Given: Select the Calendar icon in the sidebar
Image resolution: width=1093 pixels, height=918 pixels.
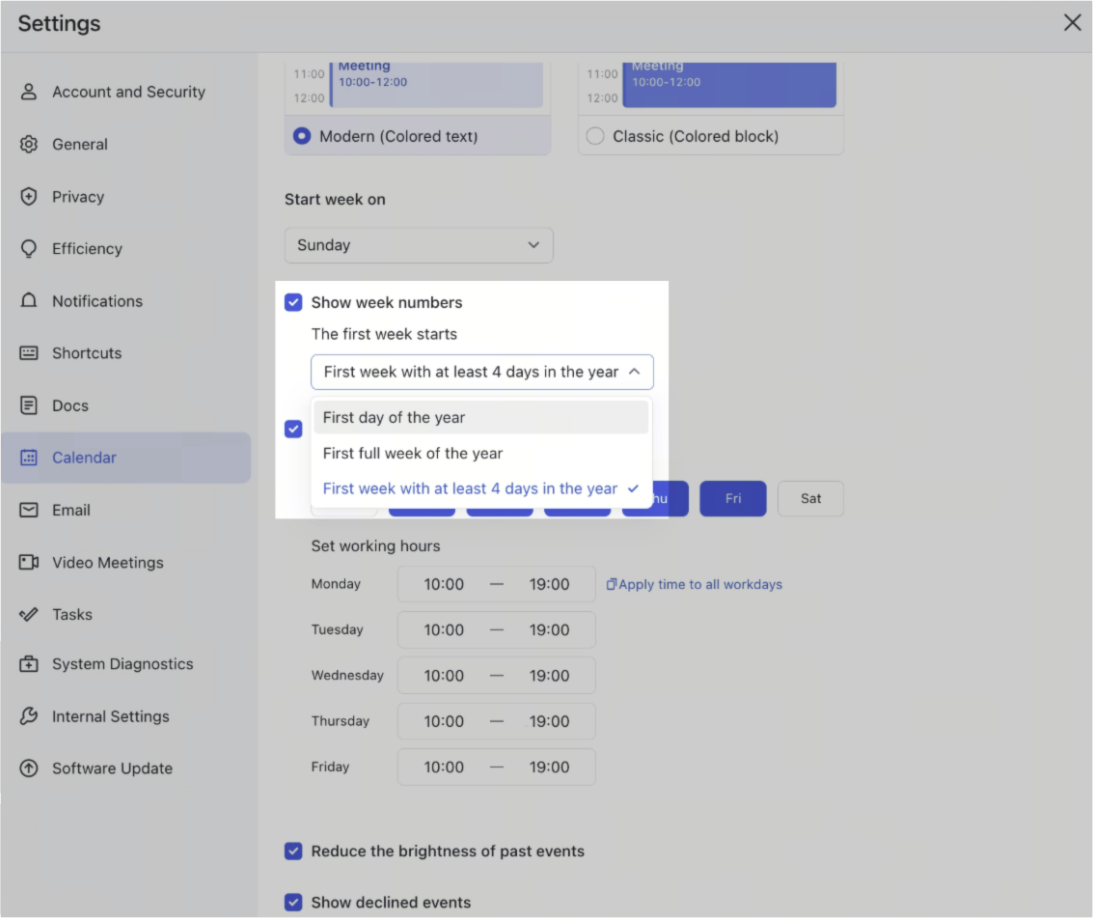Looking at the screenshot, I should (x=27, y=457).
